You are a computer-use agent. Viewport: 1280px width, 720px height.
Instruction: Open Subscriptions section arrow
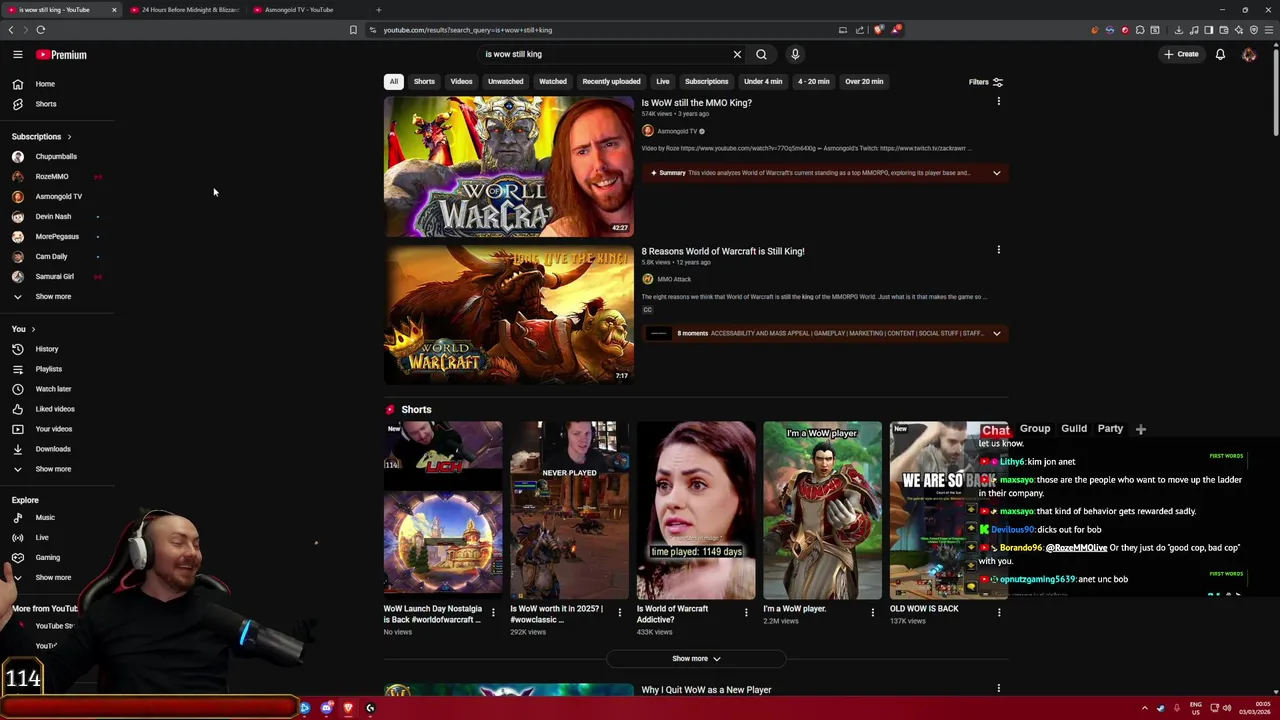[69, 137]
